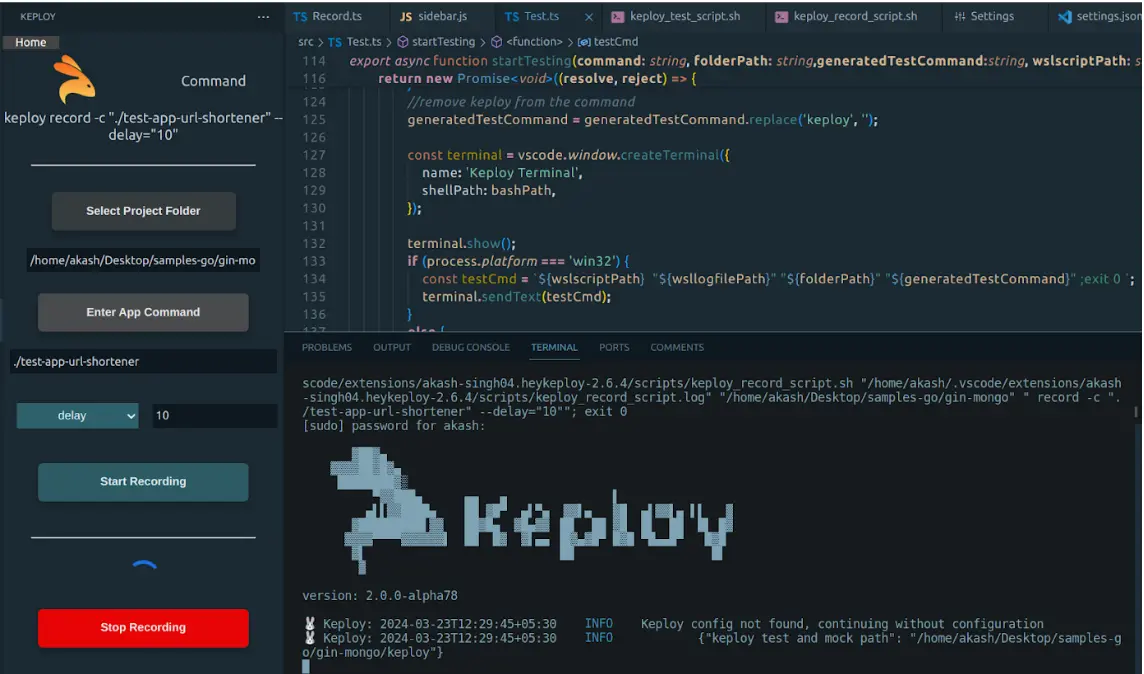Click line number 134 in the editor
This screenshot has width=1144, height=674.
tap(314, 279)
